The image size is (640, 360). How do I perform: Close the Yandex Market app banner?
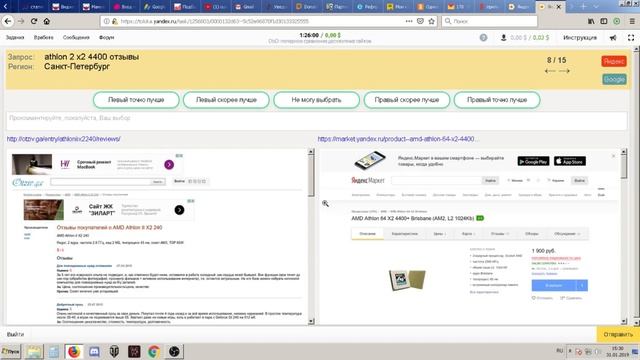pyautogui.click(x=613, y=156)
